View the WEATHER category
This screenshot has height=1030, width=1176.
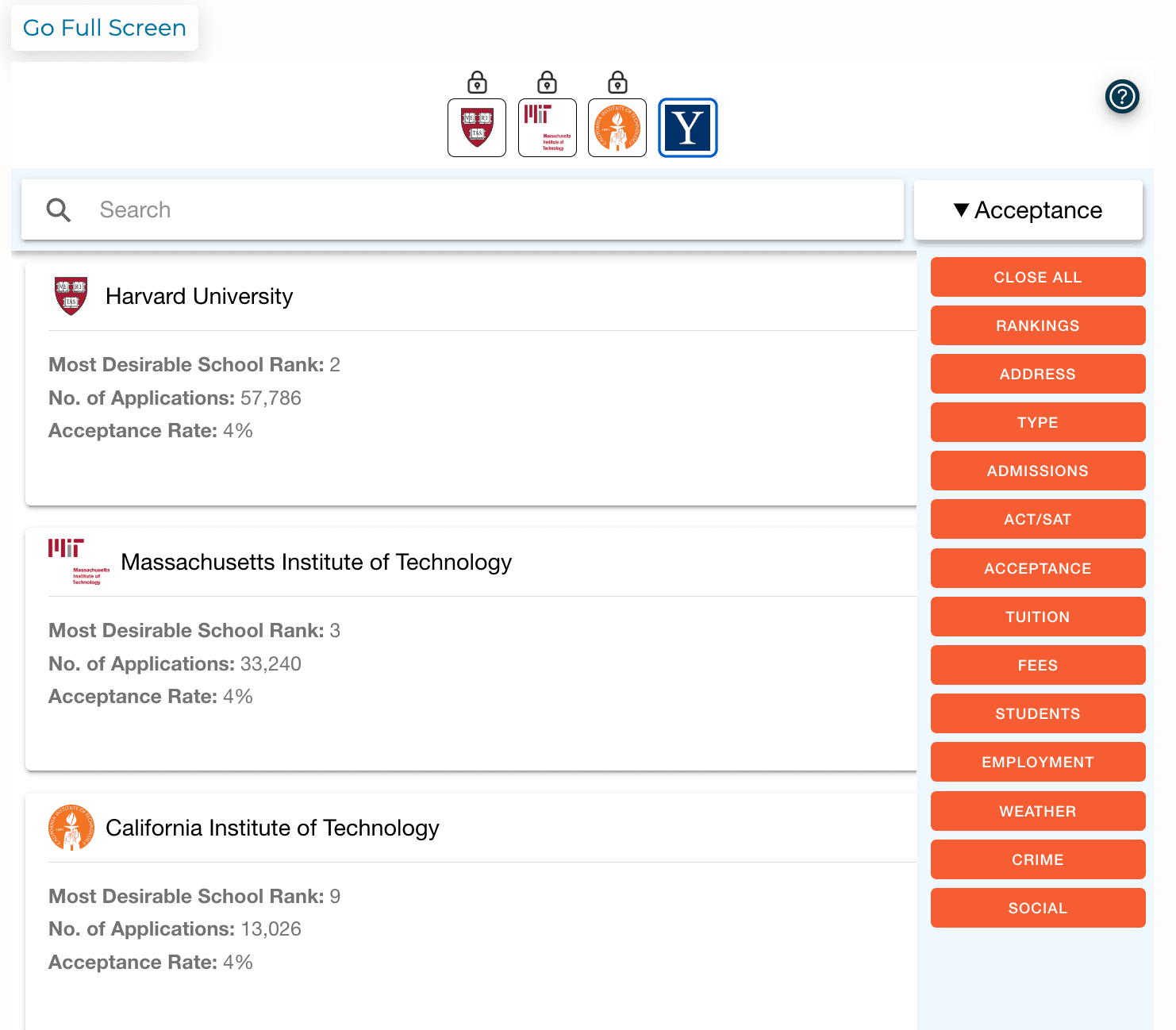pyautogui.click(x=1038, y=811)
